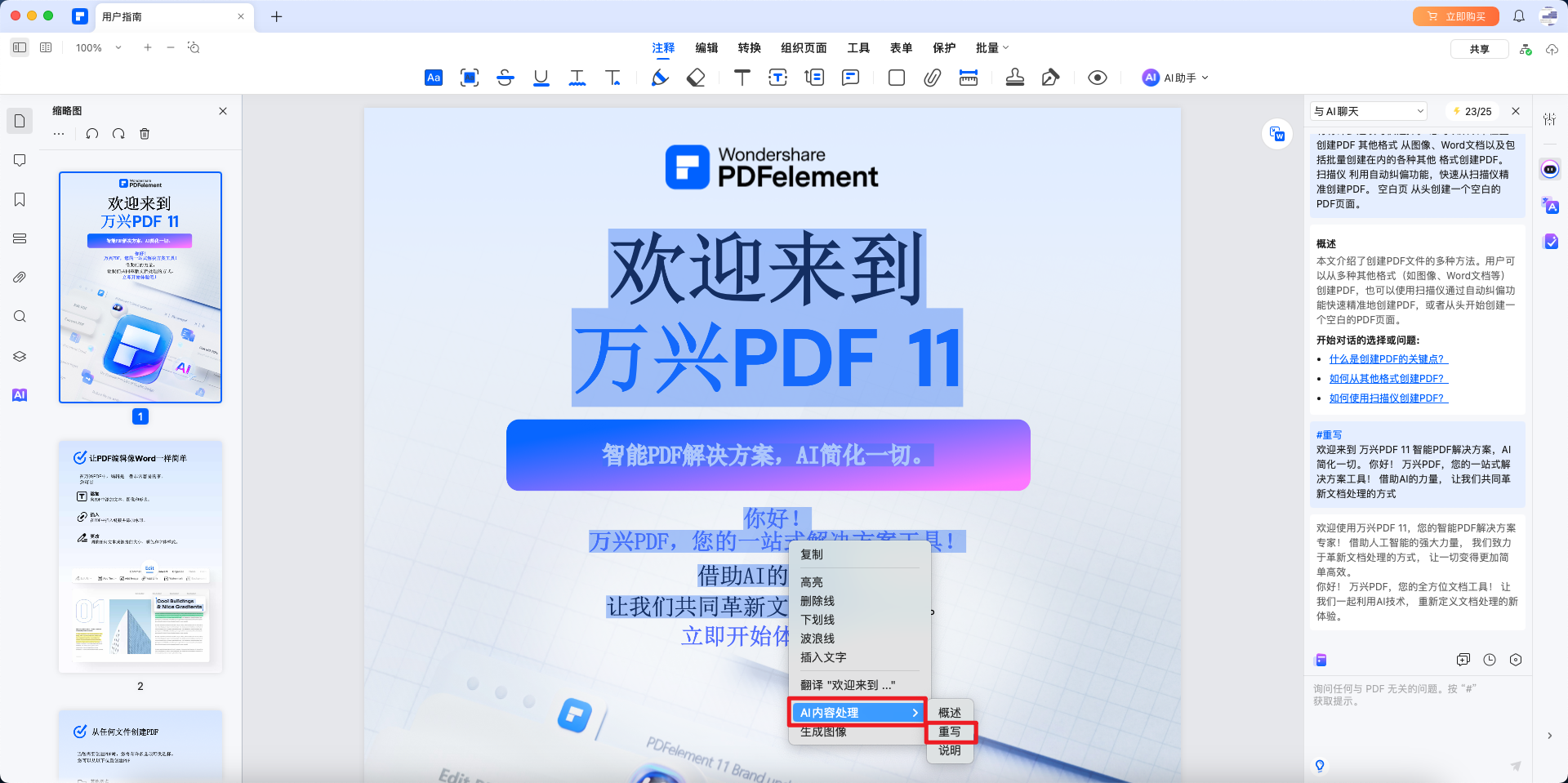Select the typewriter text tool

[x=742, y=78]
